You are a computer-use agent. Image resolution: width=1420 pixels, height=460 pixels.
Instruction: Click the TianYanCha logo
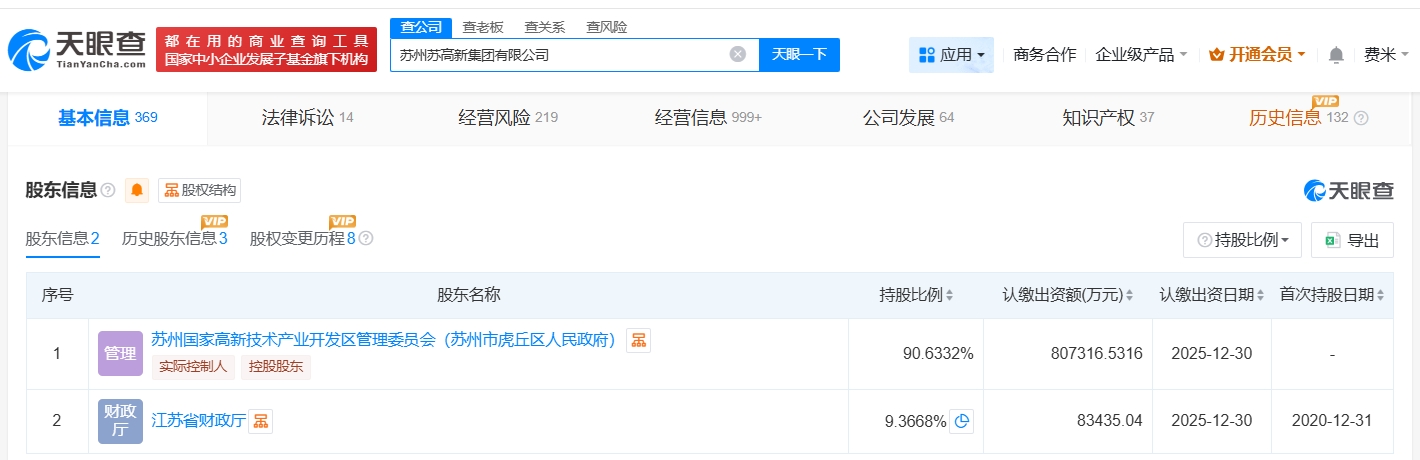click(x=76, y=48)
